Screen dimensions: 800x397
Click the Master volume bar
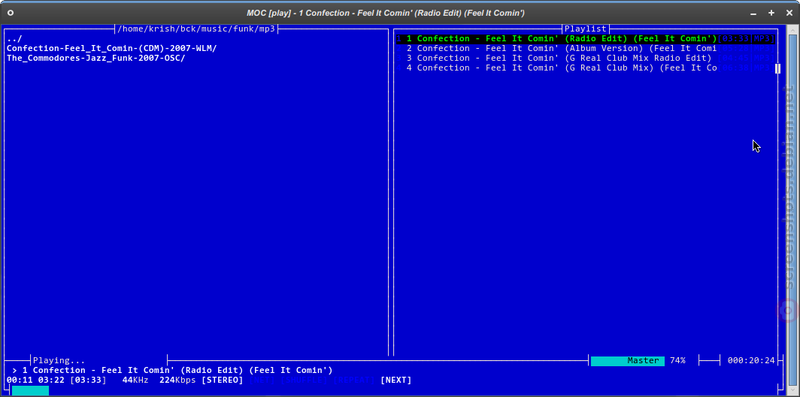(628, 361)
